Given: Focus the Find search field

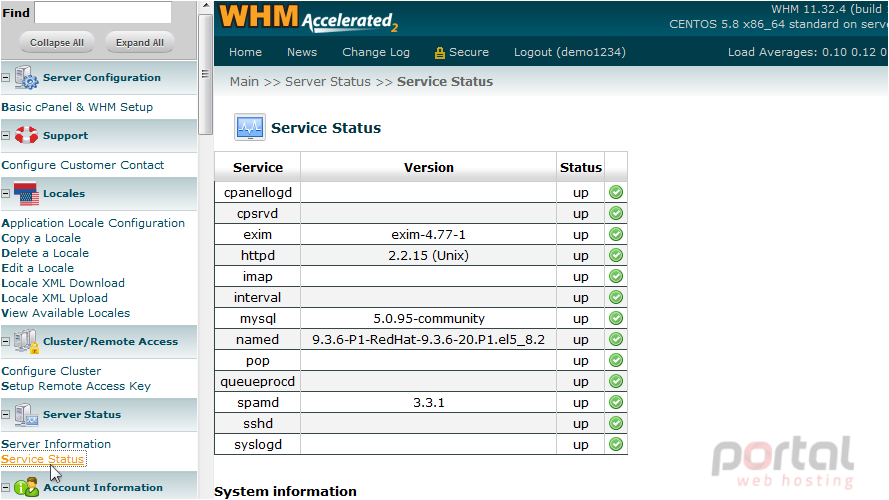Looking at the screenshot, I should [x=103, y=12].
